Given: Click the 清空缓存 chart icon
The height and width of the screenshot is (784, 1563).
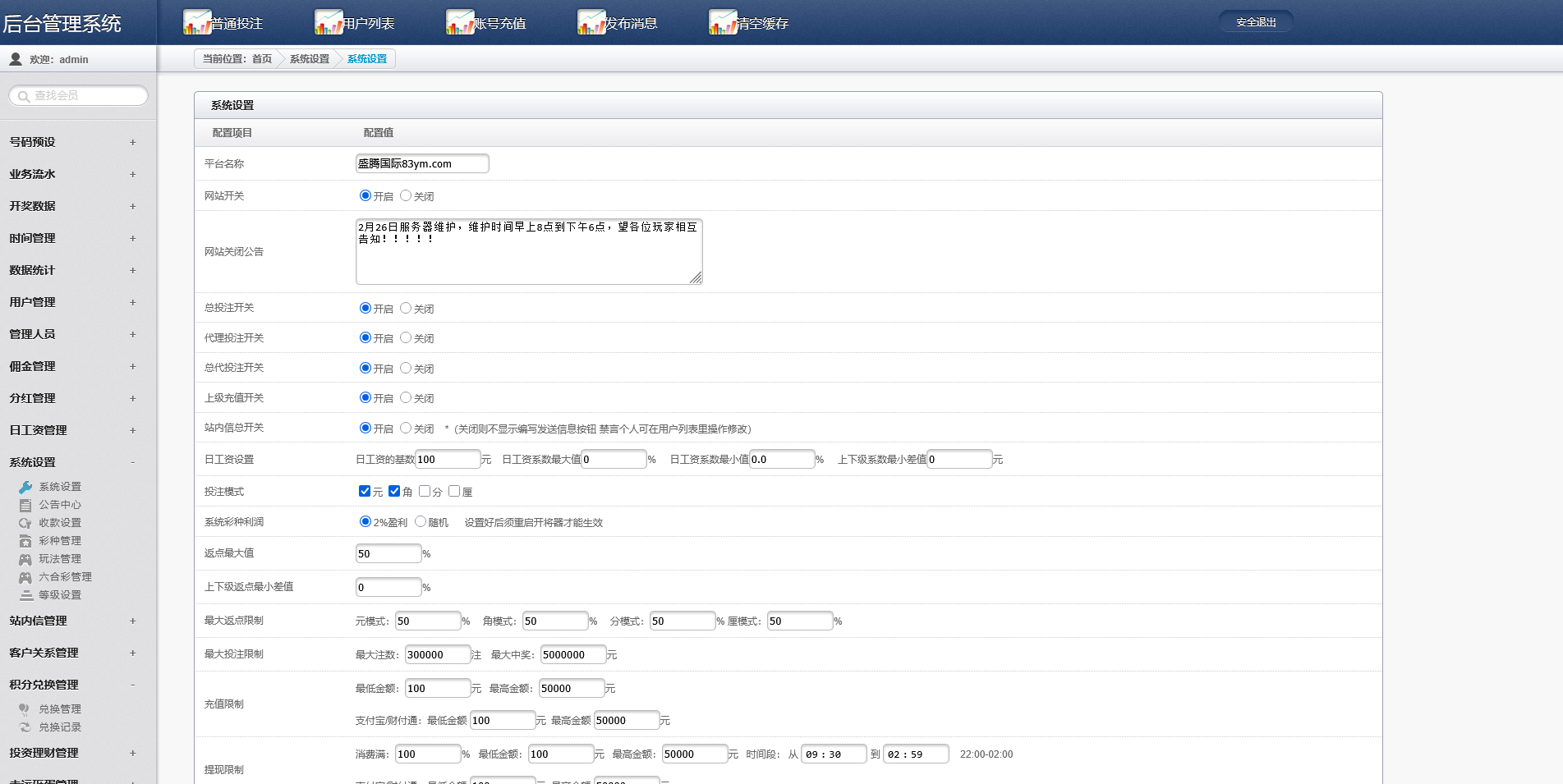Looking at the screenshot, I should coord(723,22).
